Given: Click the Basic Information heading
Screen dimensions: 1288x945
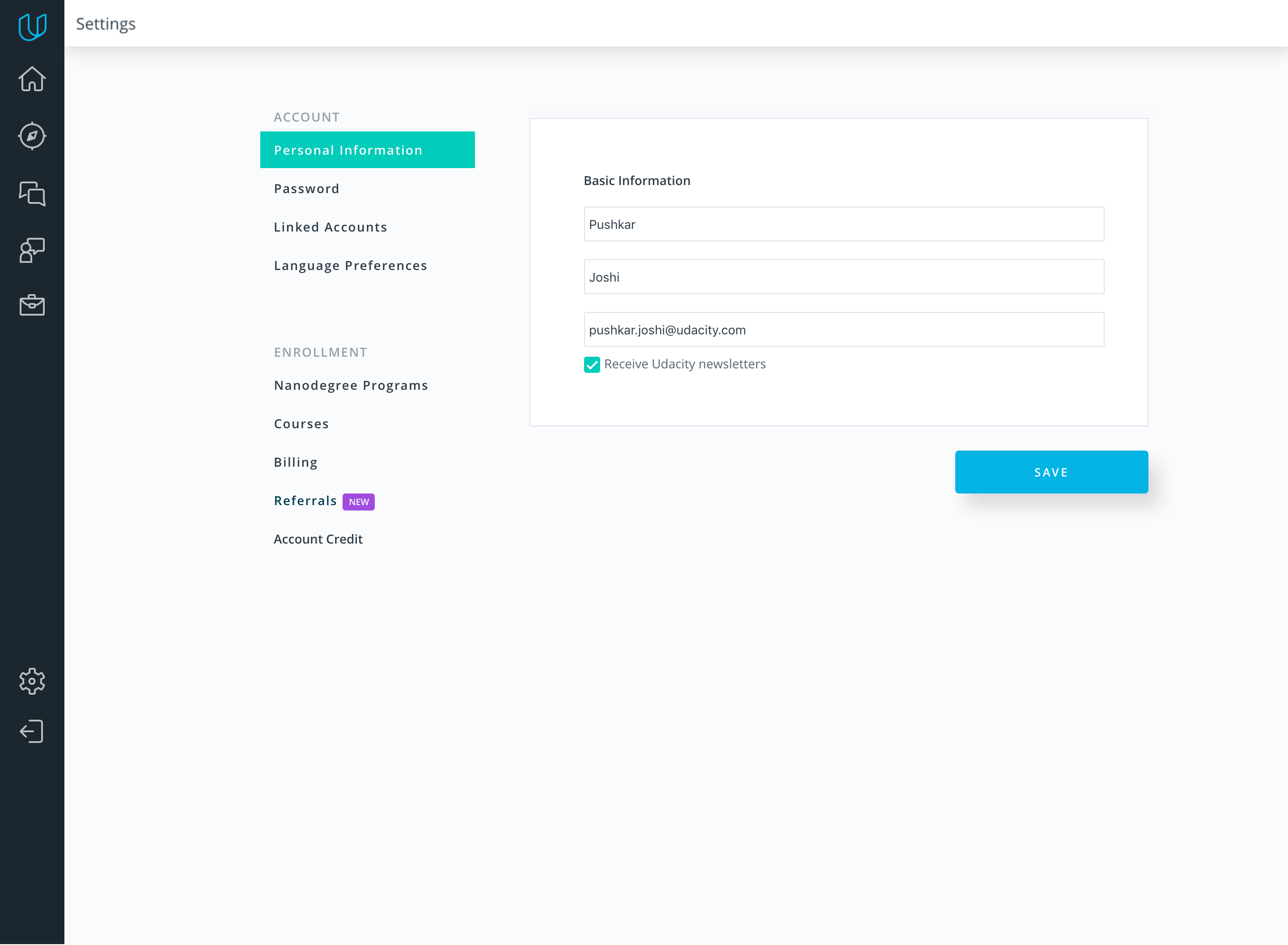Looking at the screenshot, I should (x=637, y=181).
